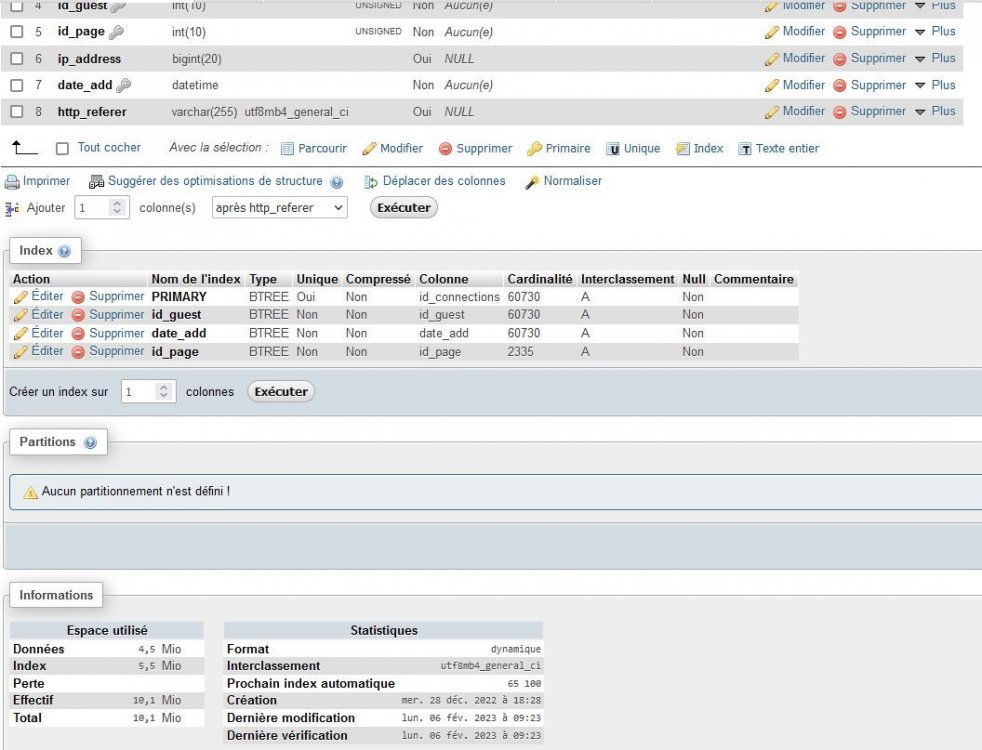Click Déplacer des colonnes link
Image resolution: width=982 pixels, height=750 pixels.
[x=443, y=182]
